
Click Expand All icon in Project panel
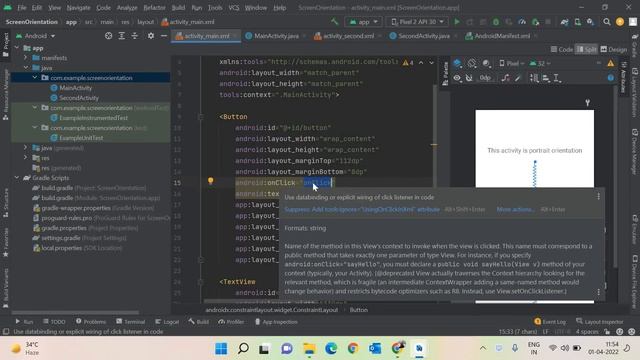tap(122, 36)
